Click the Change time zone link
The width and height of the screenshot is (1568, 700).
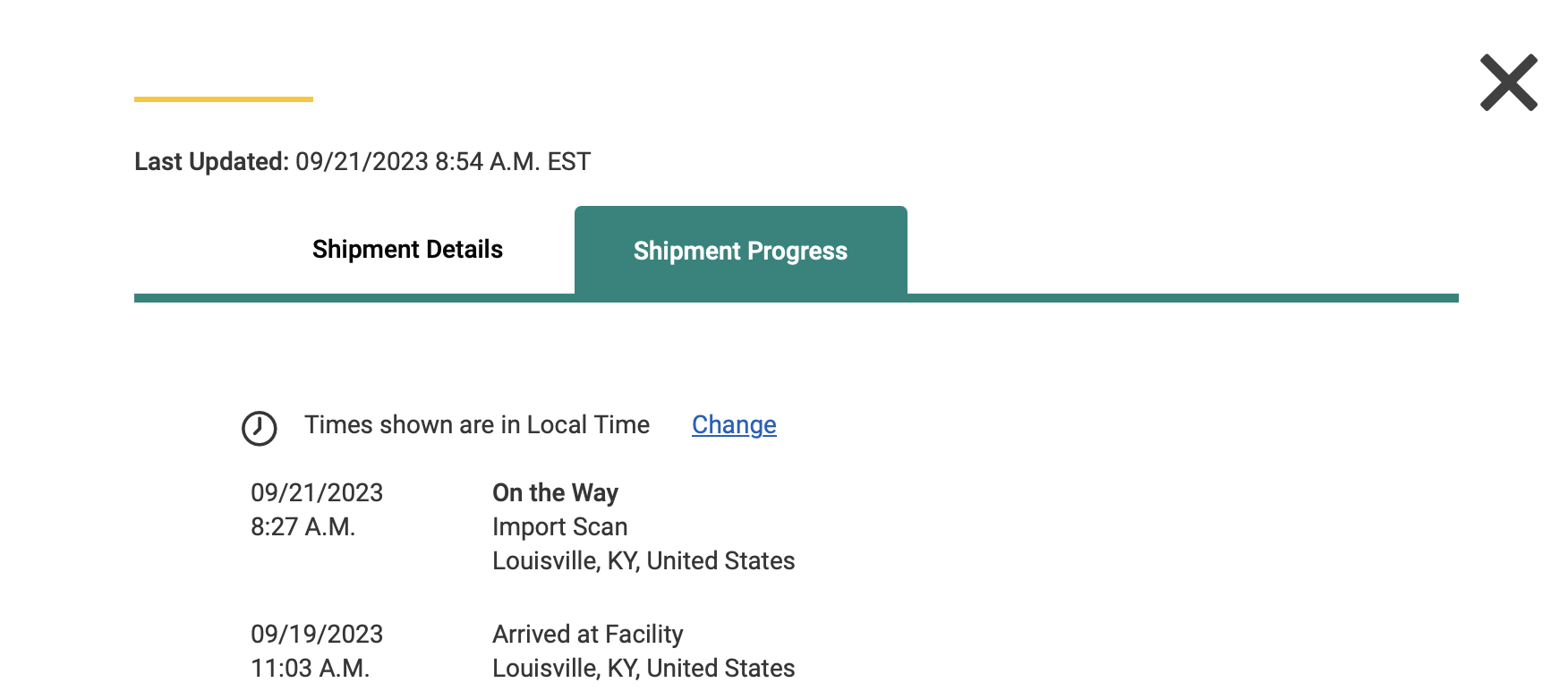(734, 425)
